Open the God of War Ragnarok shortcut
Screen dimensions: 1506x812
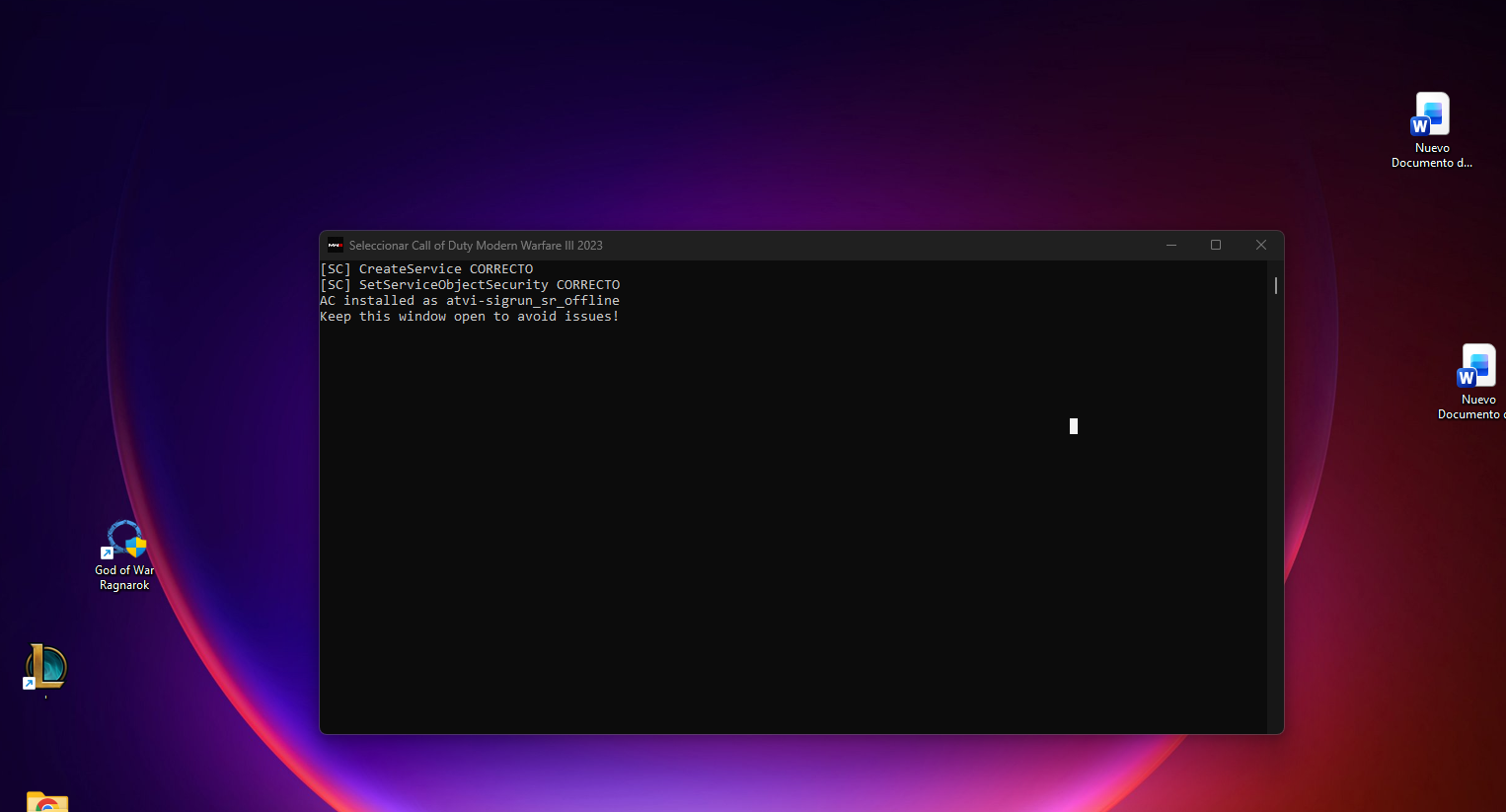click(x=125, y=540)
